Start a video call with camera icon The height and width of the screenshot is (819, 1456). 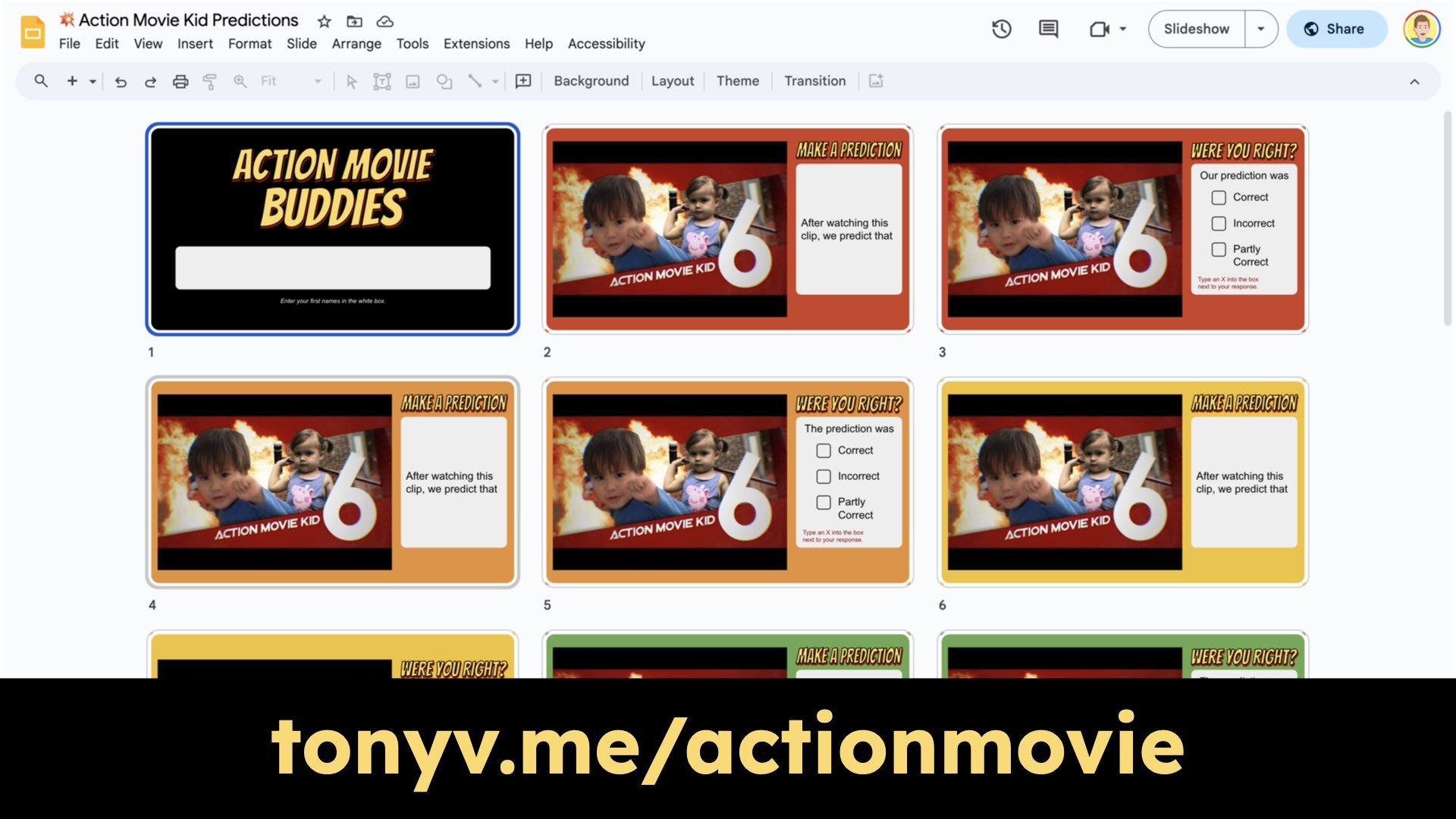tap(1099, 29)
